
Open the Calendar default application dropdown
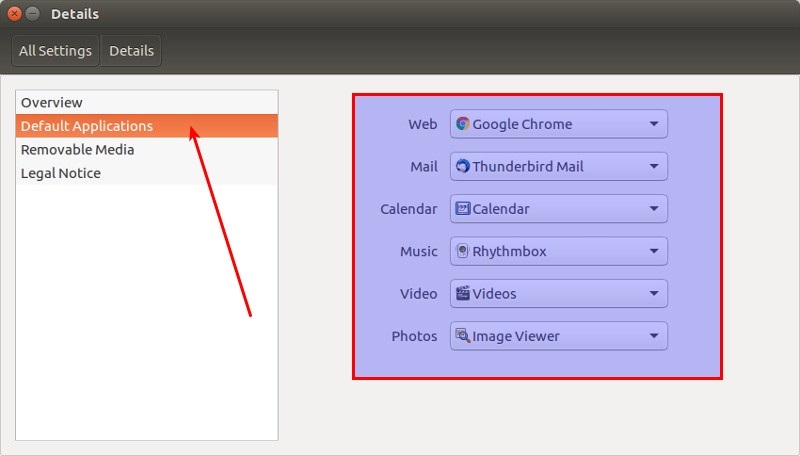point(559,209)
